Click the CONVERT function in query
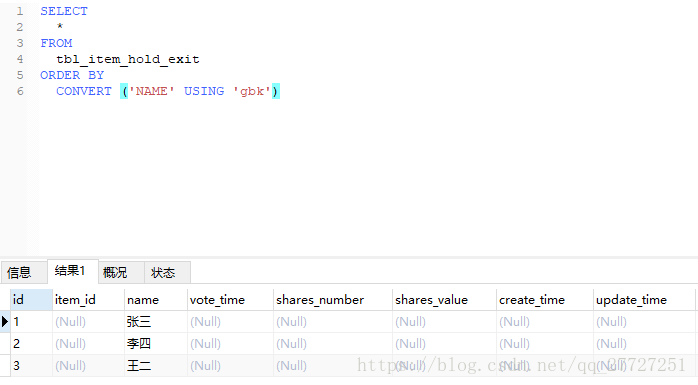Viewport: 698px width, 385px height. (84, 91)
